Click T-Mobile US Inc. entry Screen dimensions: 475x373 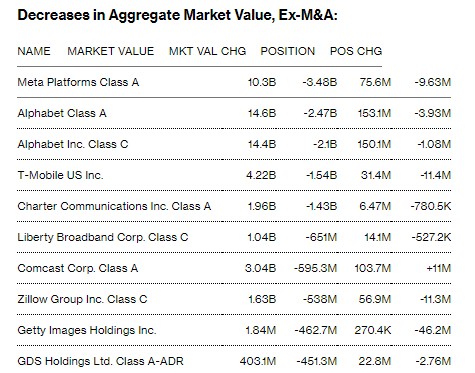(60, 175)
